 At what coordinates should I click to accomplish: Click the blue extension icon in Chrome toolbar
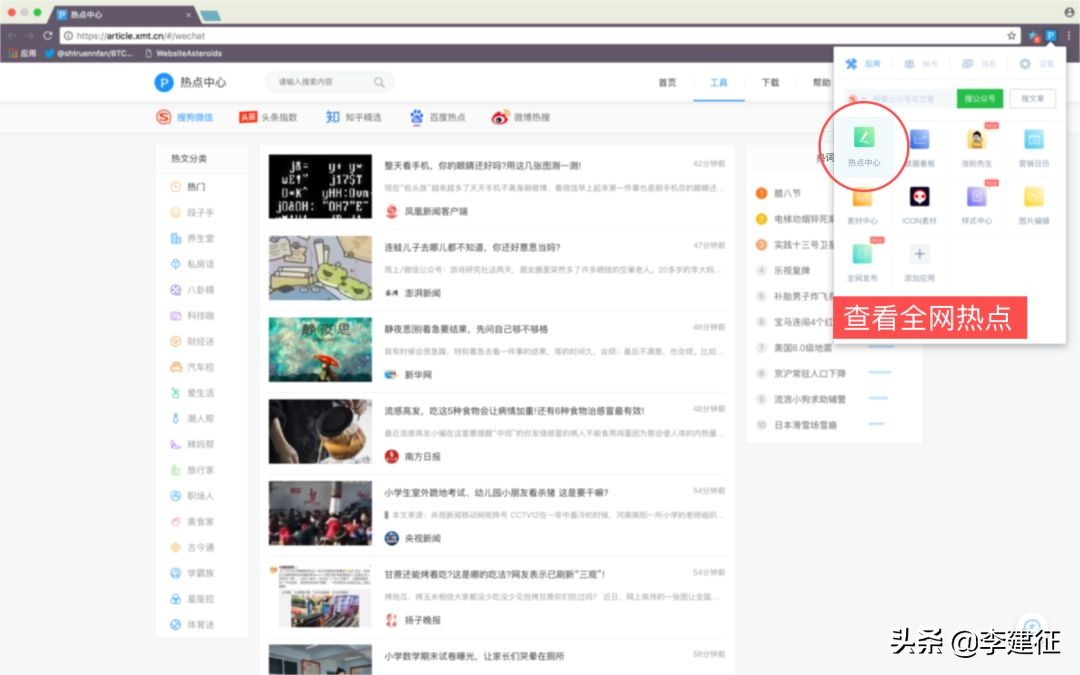click(x=1049, y=33)
